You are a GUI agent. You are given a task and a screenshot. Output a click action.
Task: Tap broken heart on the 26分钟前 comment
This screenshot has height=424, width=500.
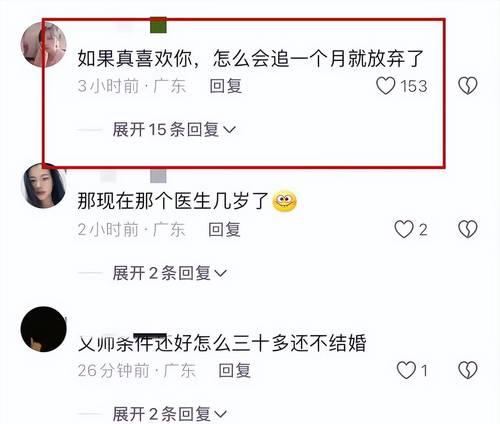point(468,370)
